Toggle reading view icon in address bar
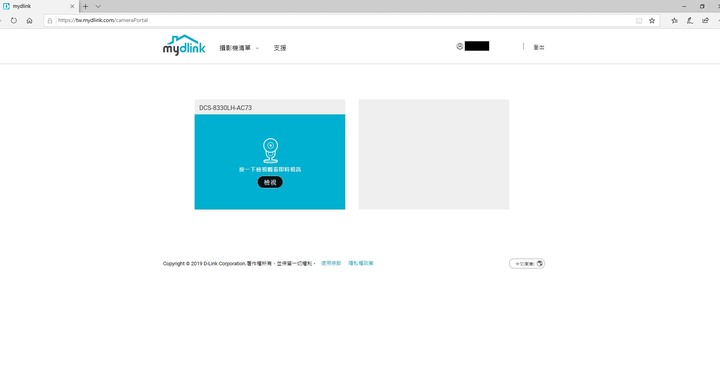The image size is (720, 384). [639, 21]
